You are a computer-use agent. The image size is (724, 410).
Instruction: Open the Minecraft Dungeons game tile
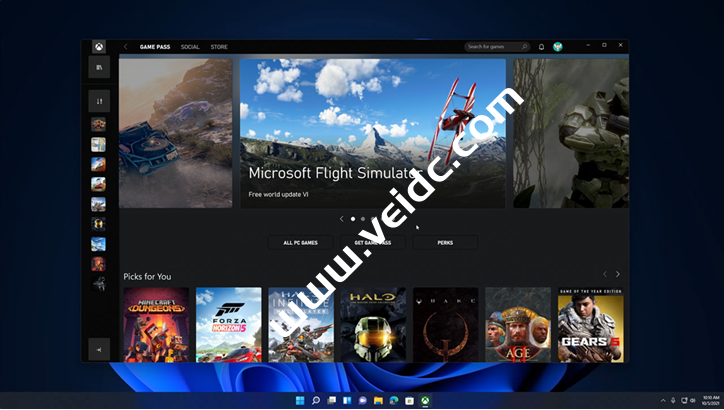click(156, 325)
